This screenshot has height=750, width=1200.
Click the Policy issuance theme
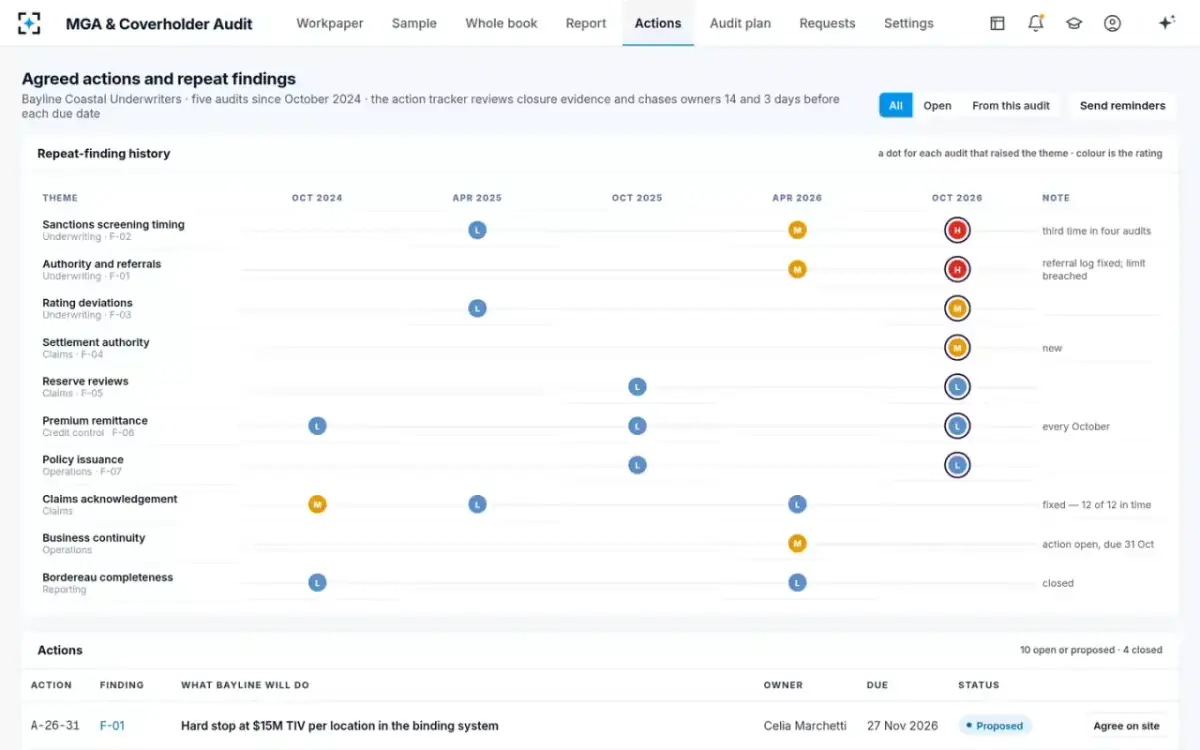(x=83, y=460)
